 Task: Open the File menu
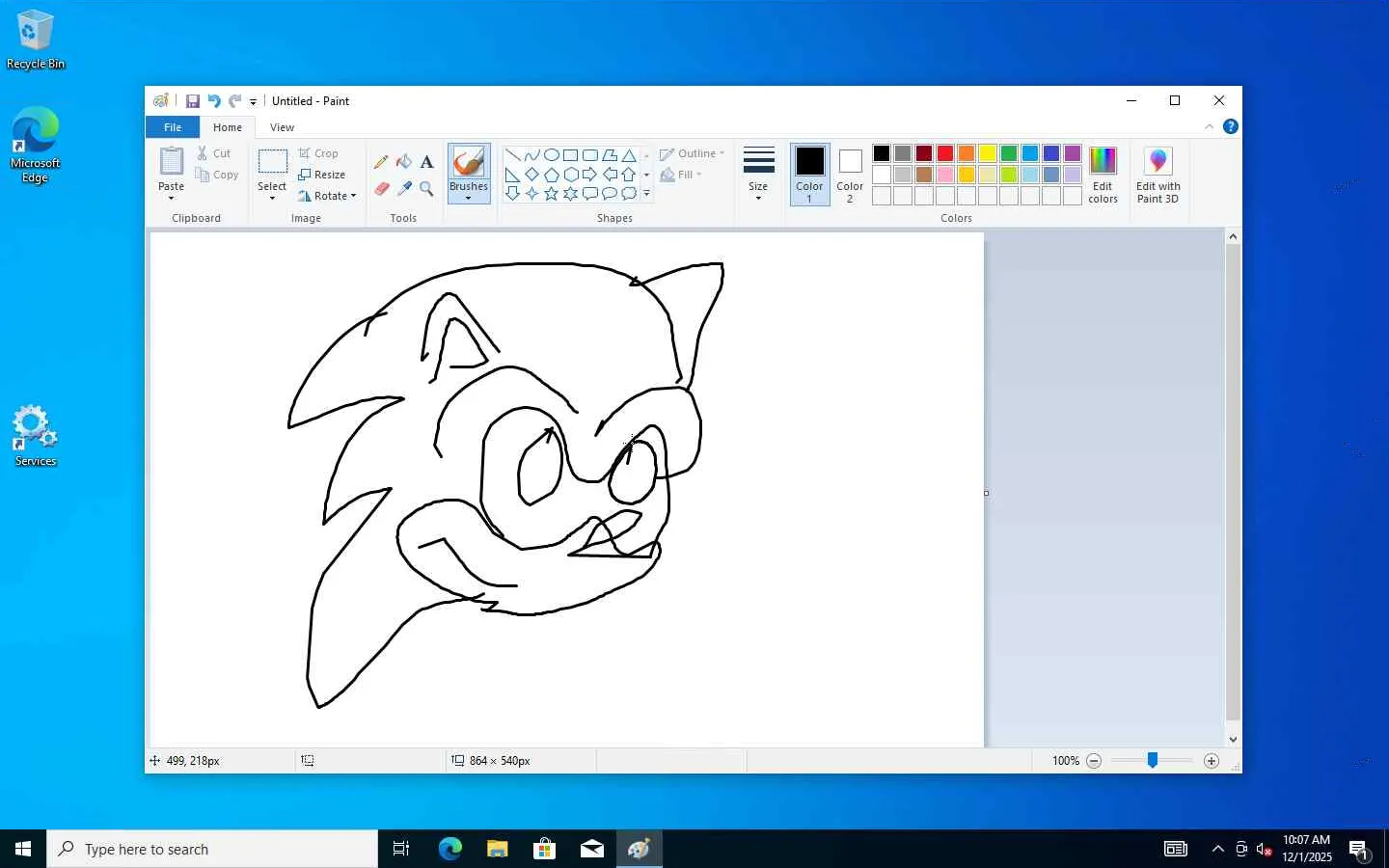click(173, 127)
